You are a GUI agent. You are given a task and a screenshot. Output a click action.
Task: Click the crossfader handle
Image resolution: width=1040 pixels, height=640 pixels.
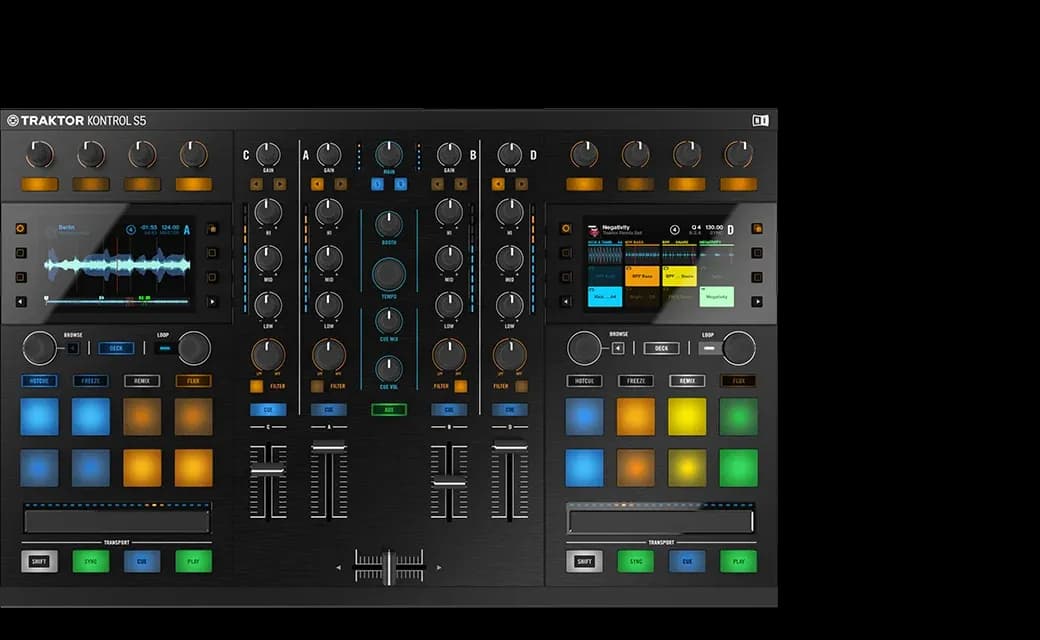[x=389, y=567]
